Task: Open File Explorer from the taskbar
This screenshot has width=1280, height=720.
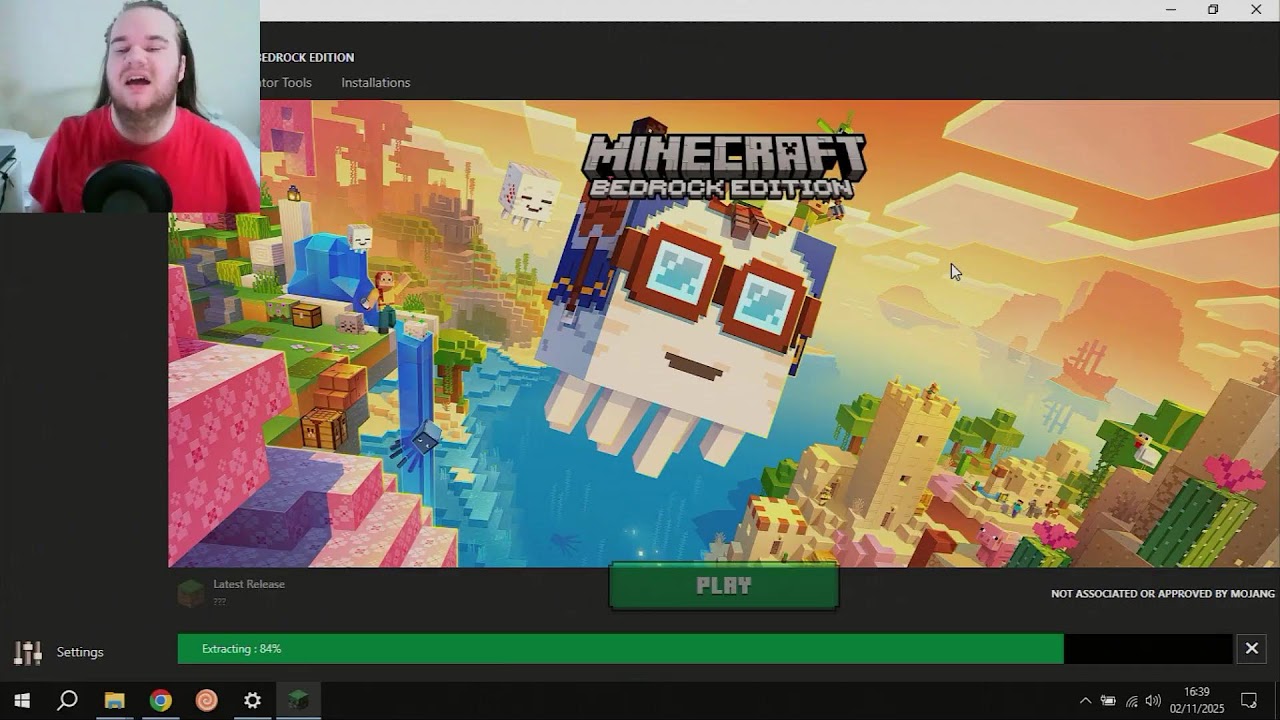Action: [114, 701]
